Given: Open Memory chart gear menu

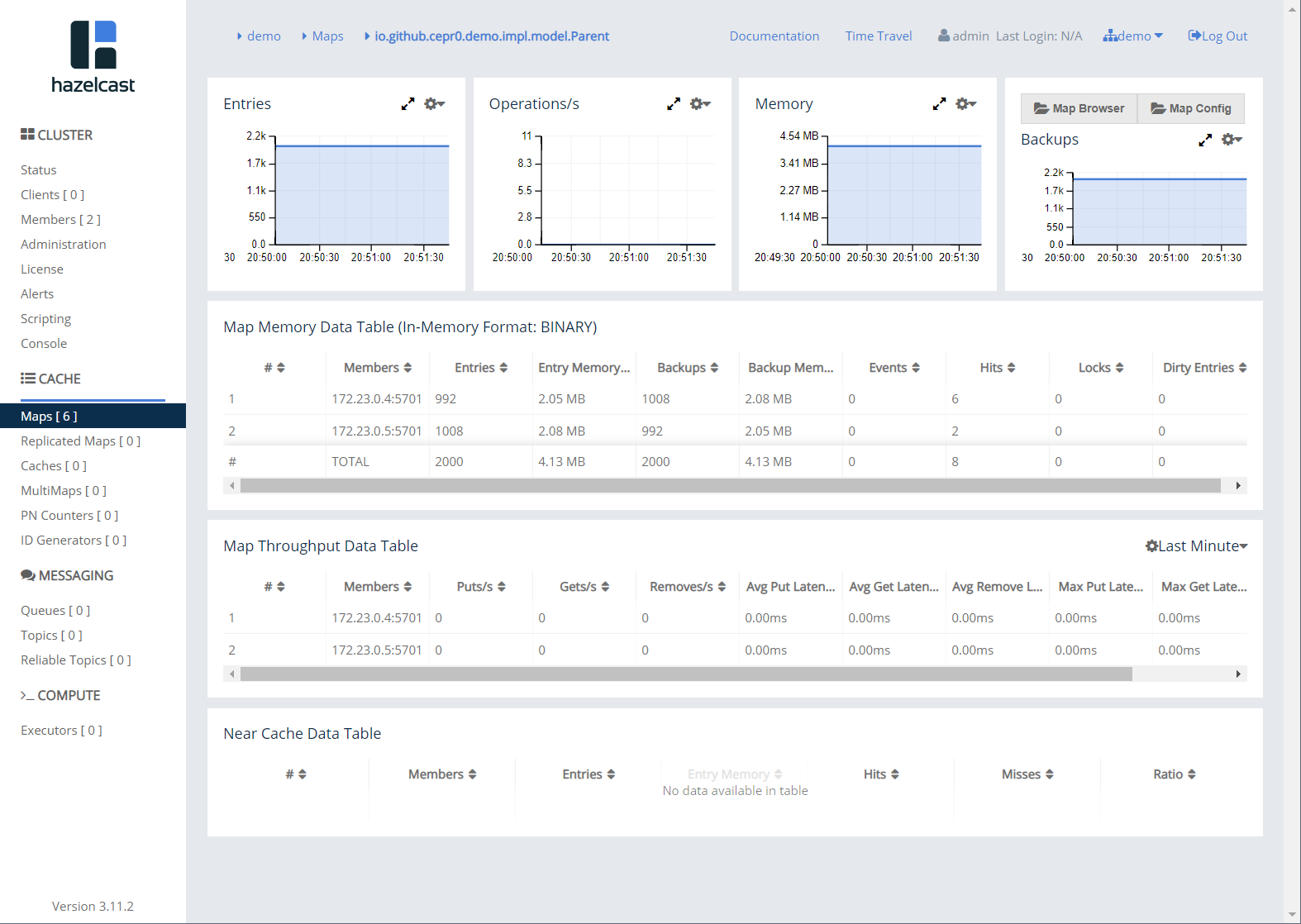Looking at the screenshot, I should coord(966,104).
